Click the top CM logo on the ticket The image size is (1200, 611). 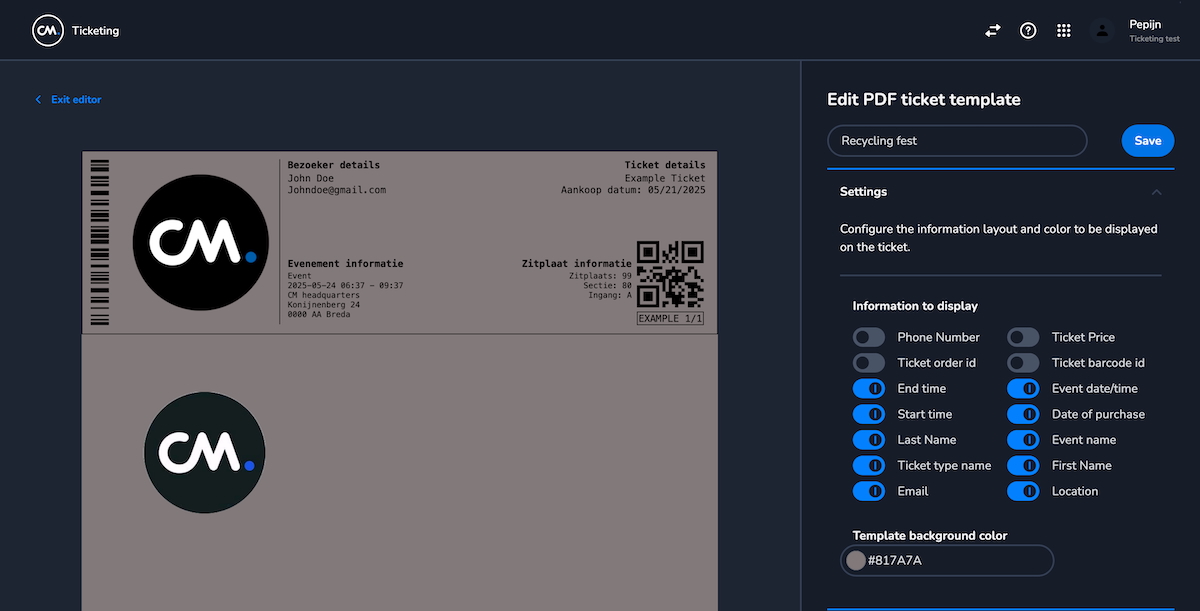pos(201,243)
